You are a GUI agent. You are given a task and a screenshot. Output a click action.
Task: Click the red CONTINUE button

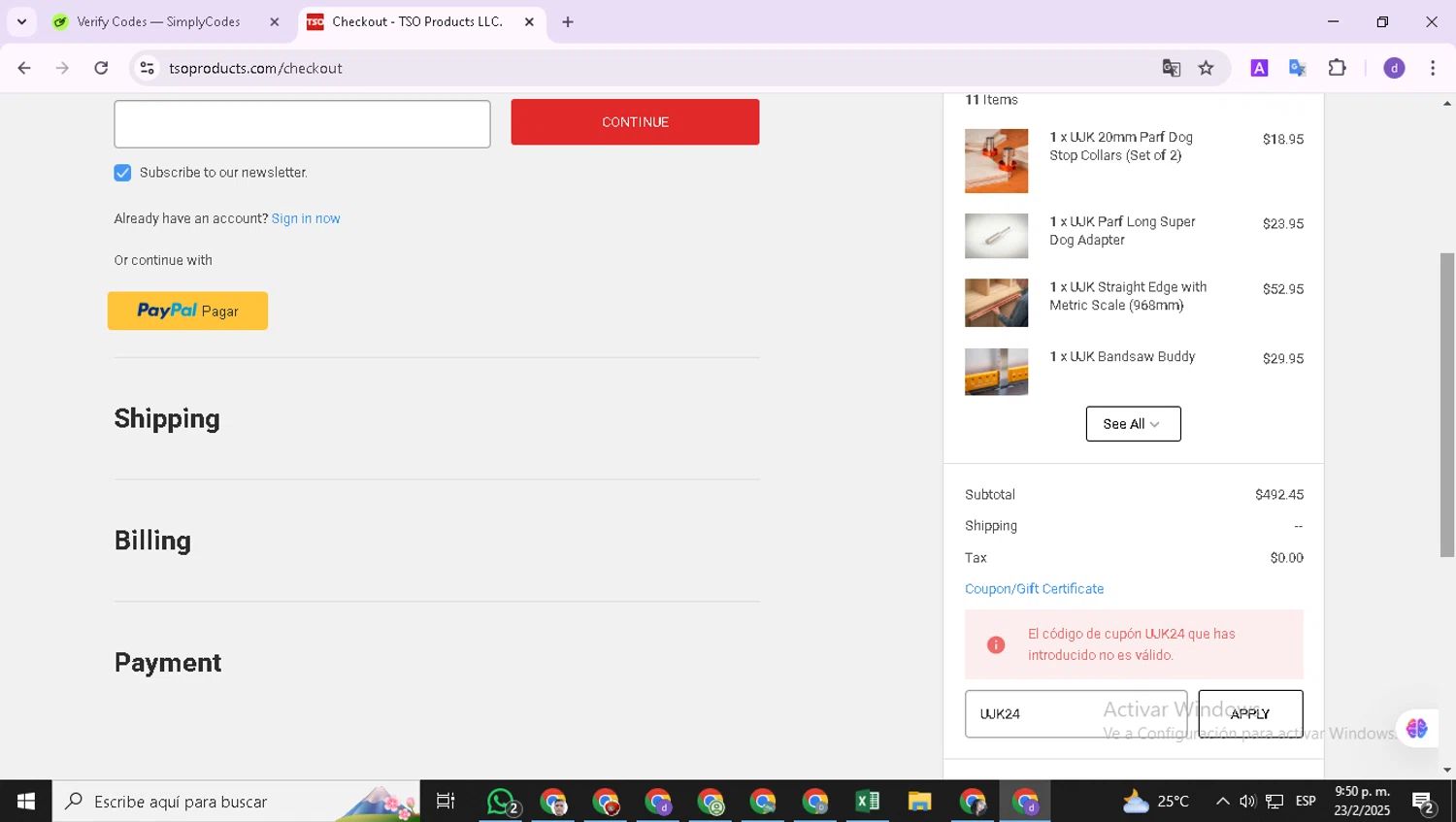tap(635, 122)
